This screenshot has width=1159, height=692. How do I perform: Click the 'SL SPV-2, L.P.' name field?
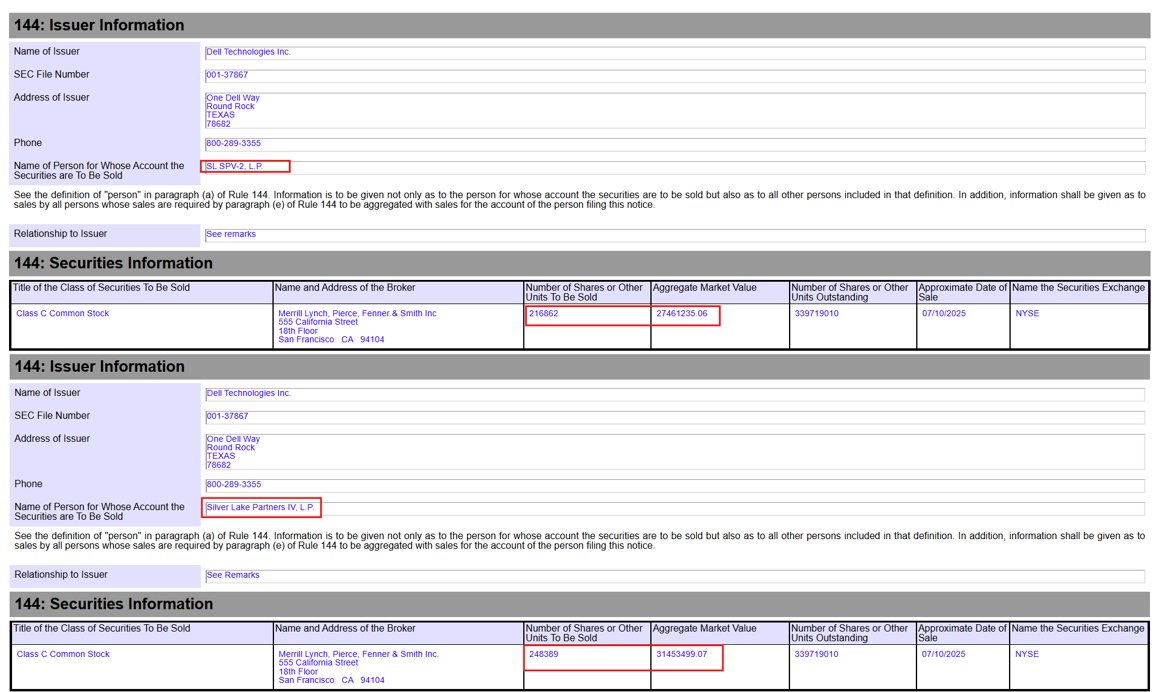674,167
